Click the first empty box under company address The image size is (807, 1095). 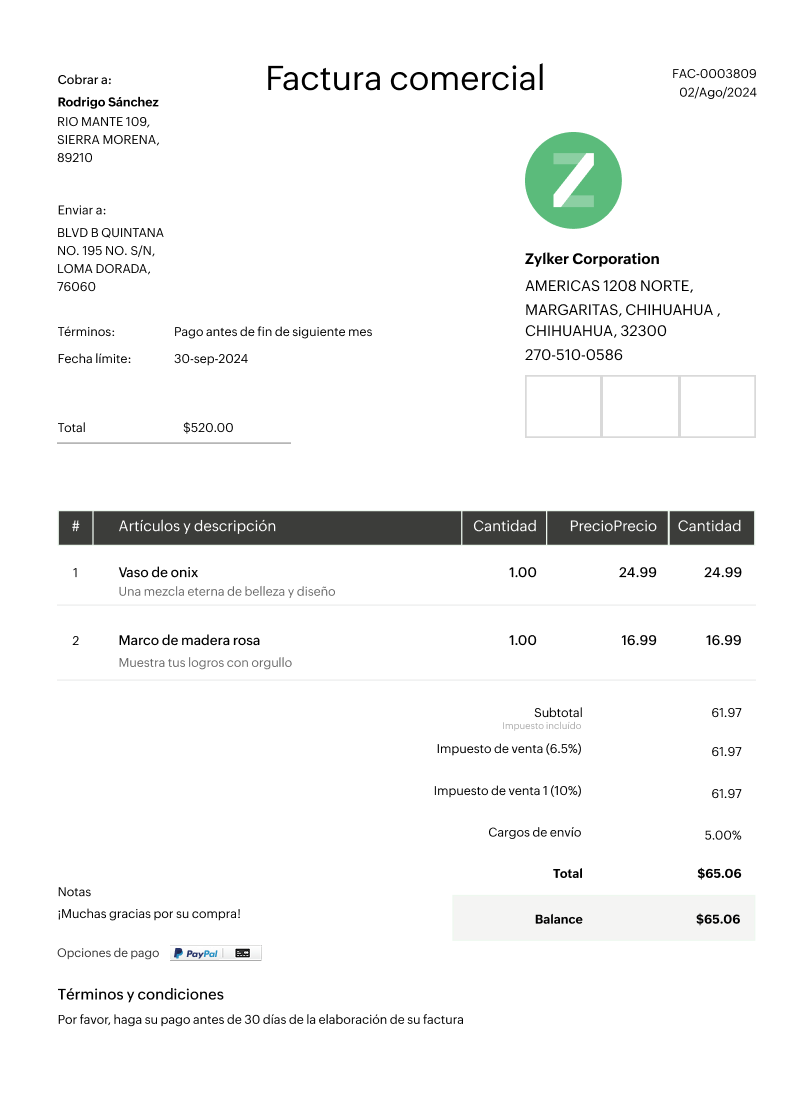pos(563,406)
